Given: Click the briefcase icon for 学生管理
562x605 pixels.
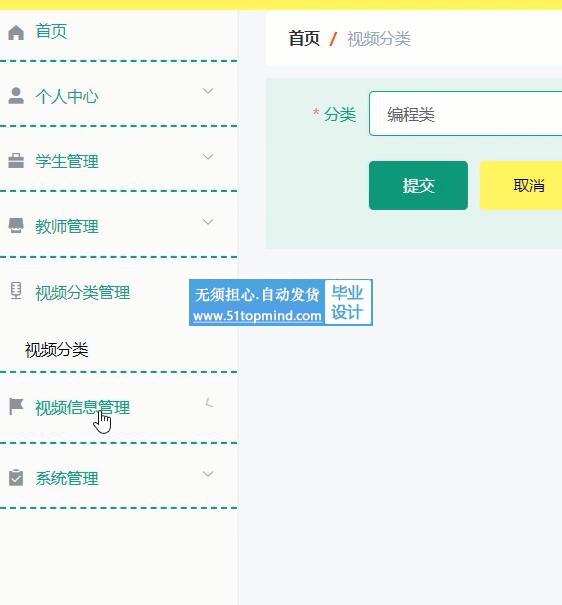Looking at the screenshot, I should coord(16,161).
